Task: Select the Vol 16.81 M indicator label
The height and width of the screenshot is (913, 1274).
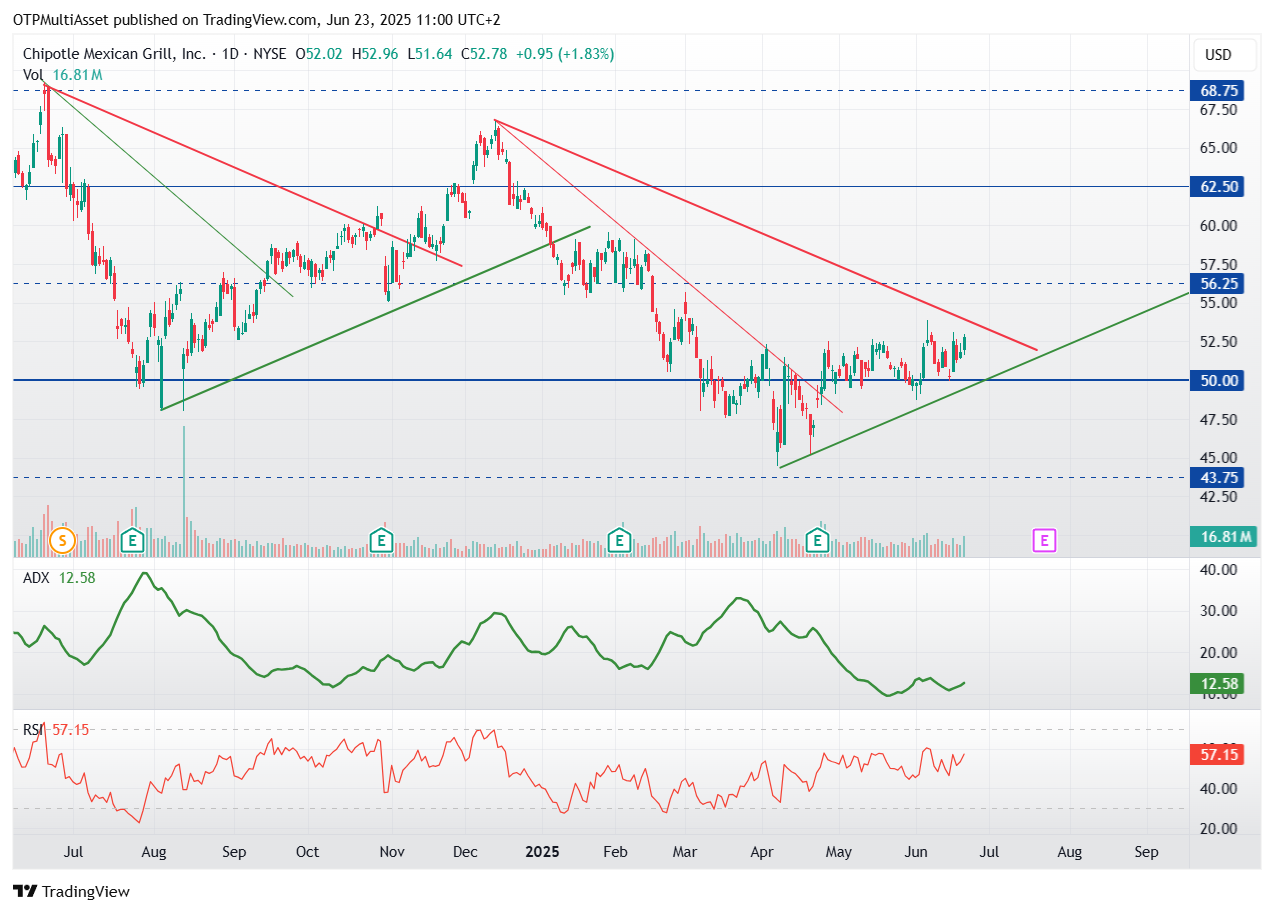Action: pos(62,75)
